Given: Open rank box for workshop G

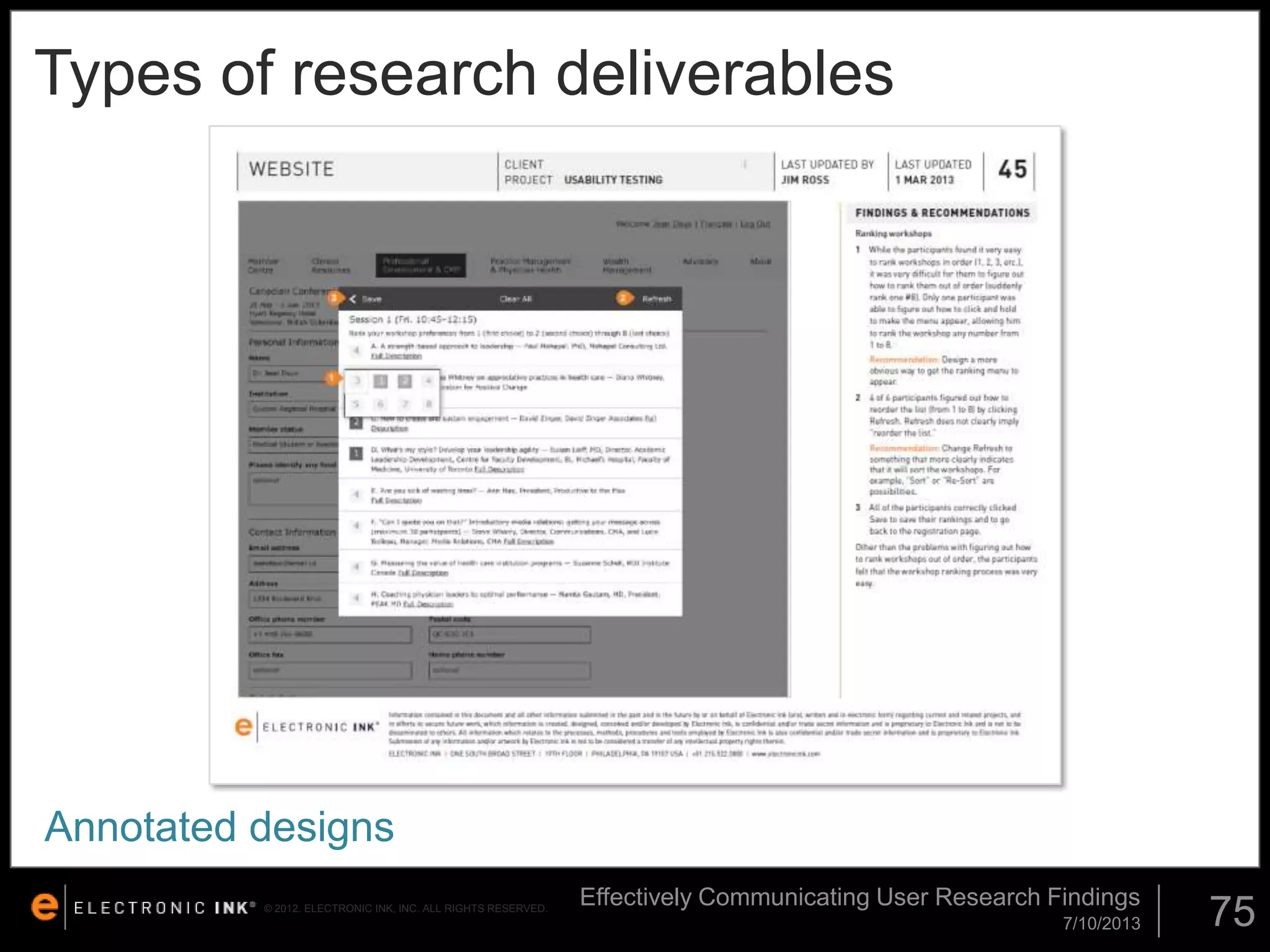Looking at the screenshot, I should click(356, 566).
